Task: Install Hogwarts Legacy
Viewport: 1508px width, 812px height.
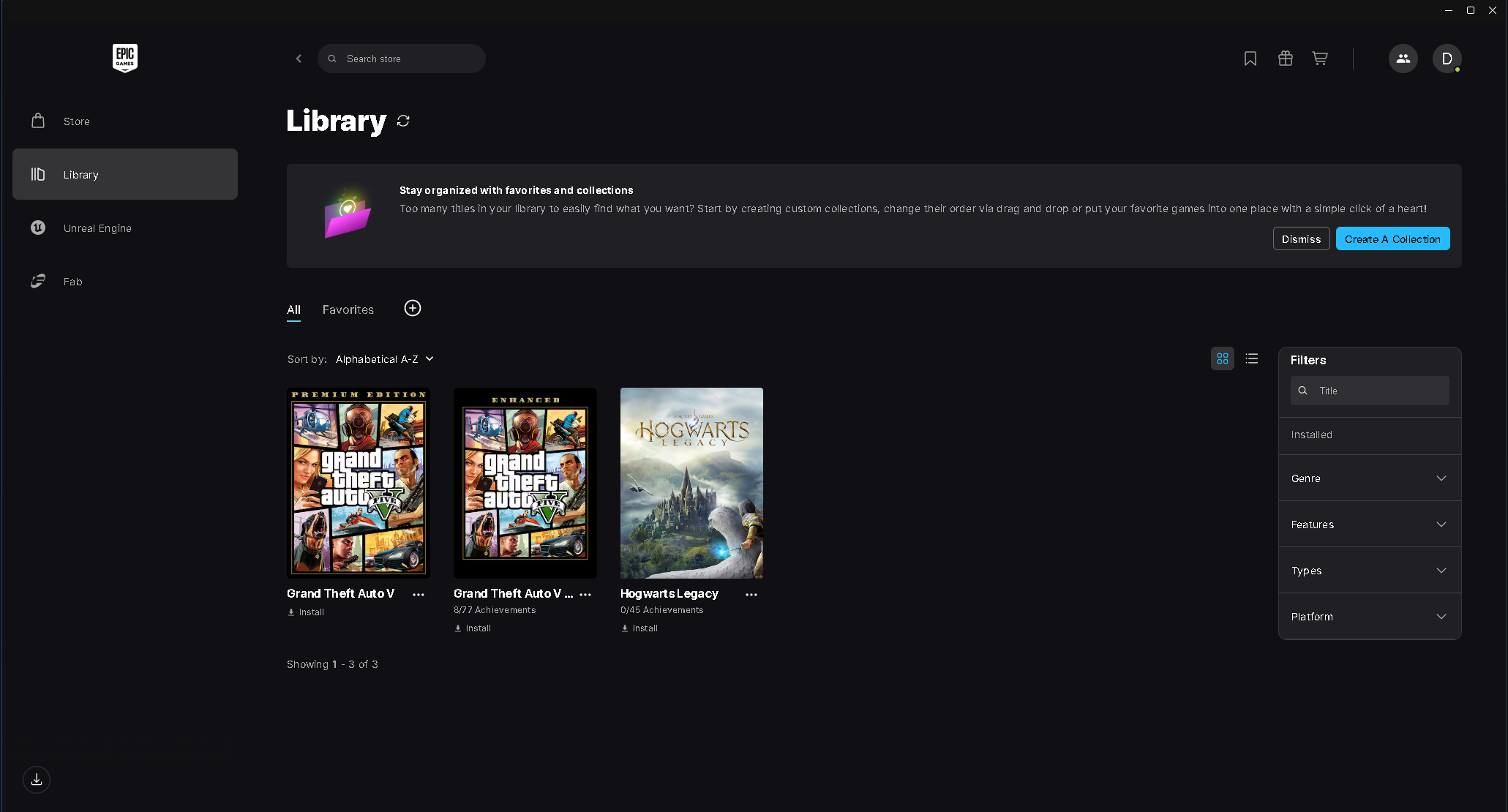Action: pos(640,628)
